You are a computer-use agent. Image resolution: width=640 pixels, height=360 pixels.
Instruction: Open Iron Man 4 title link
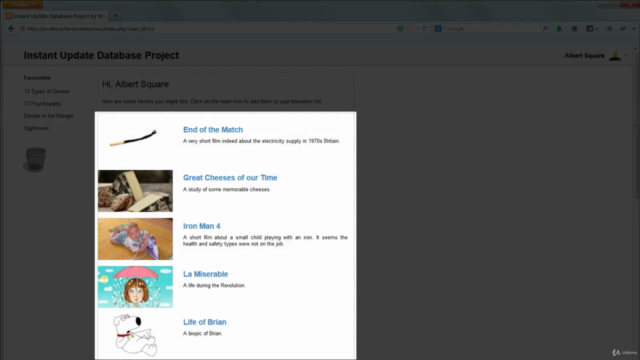click(x=201, y=226)
